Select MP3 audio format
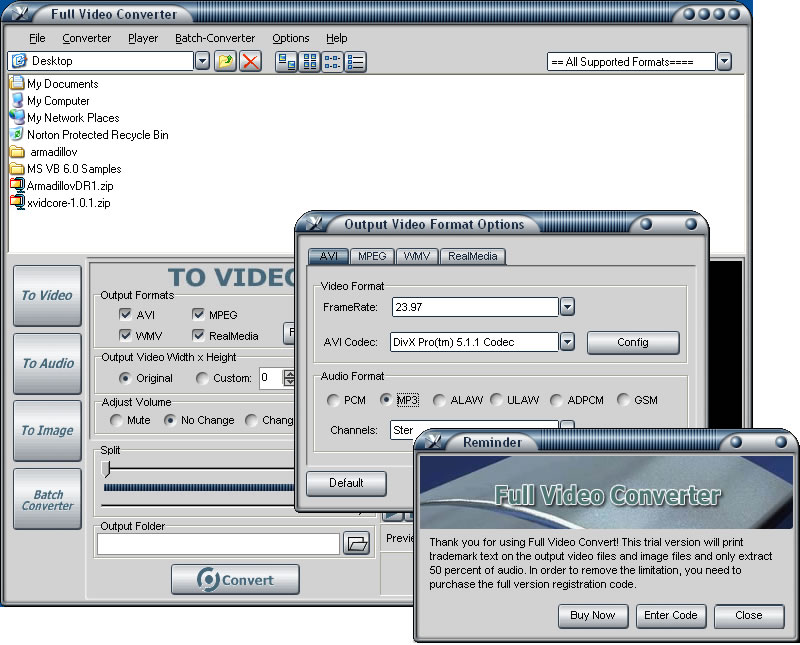The width and height of the screenshot is (800, 645). pyautogui.click(x=386, y=400)
